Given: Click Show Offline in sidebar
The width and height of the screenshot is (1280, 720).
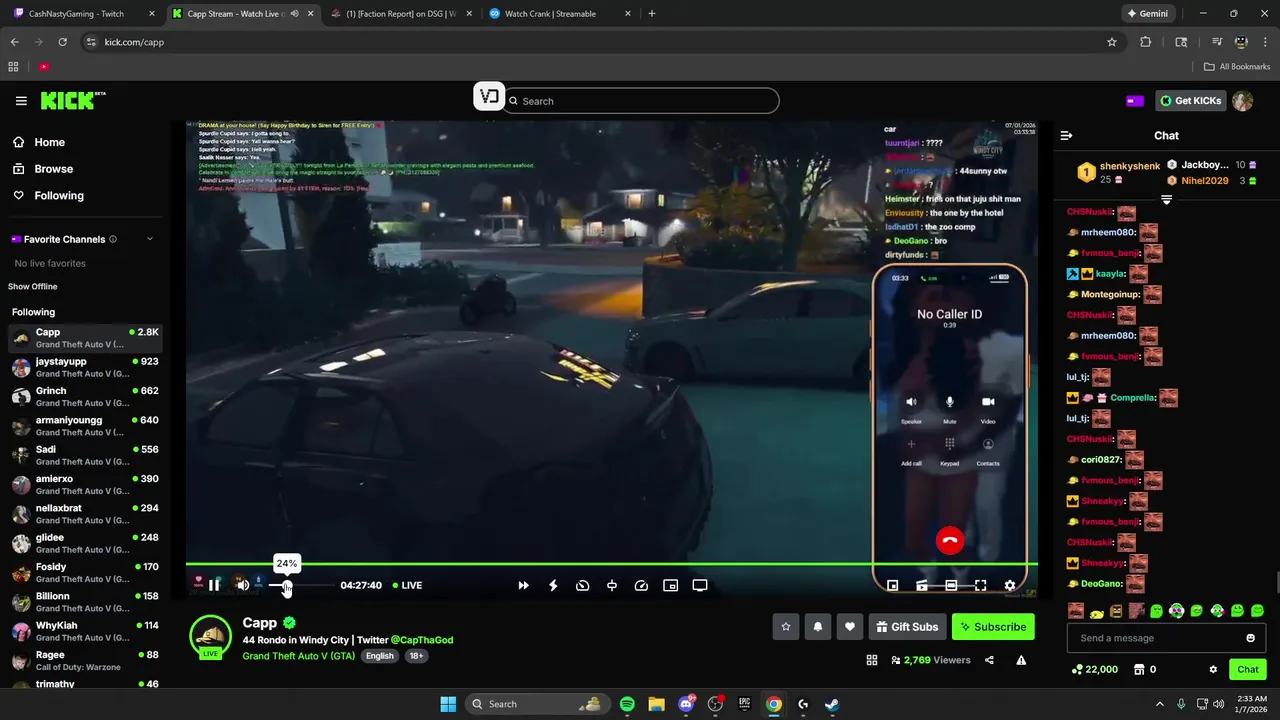Looking at the screenshot, I should pyautogui.click(x=33, y=287).
